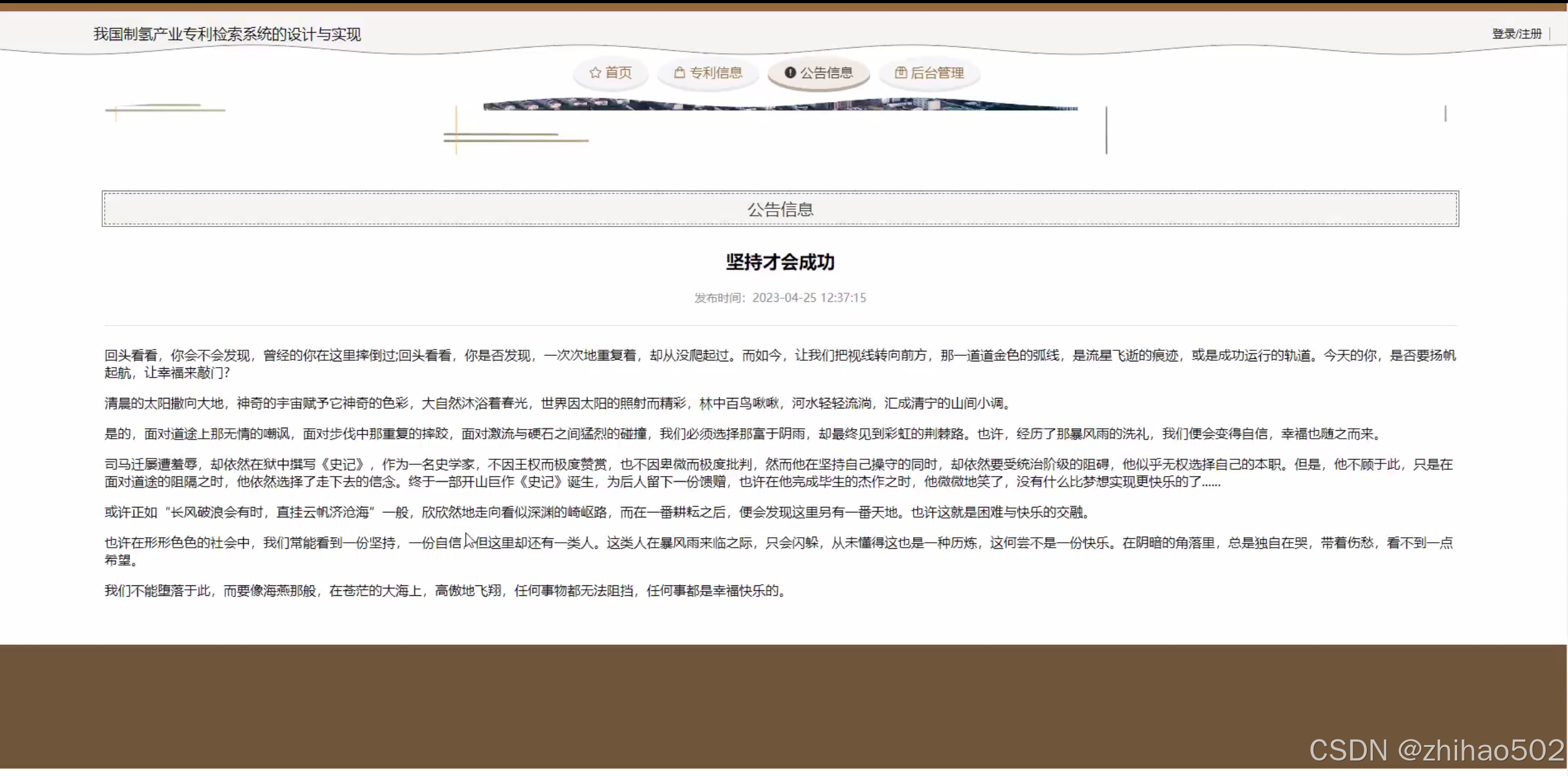The width and height of the screenshot is (1568, 776).
Task: Click the 登录/注册 link
Action: pyautogui.click(x=1516, y=34)
